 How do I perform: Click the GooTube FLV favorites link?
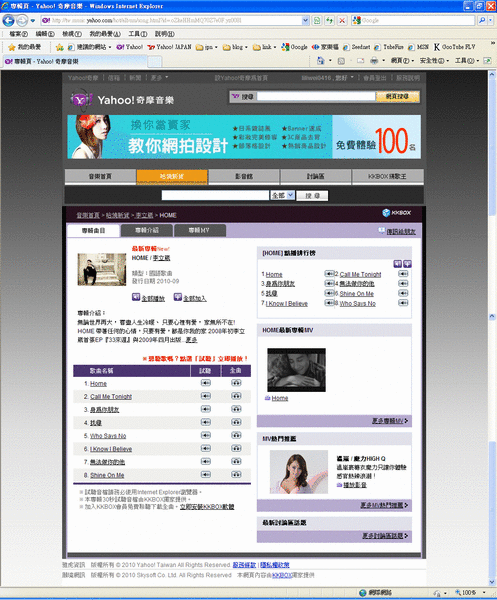click(455, 47)
